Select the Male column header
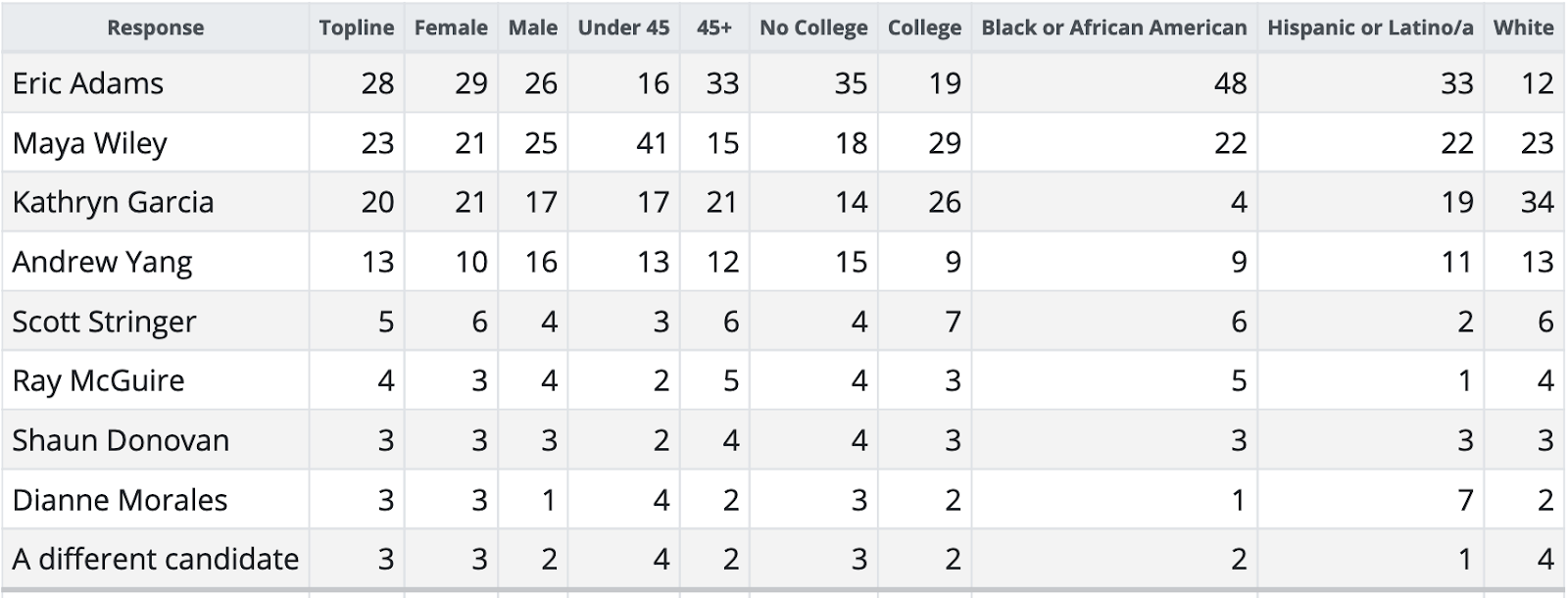 (x=532, y=27)
